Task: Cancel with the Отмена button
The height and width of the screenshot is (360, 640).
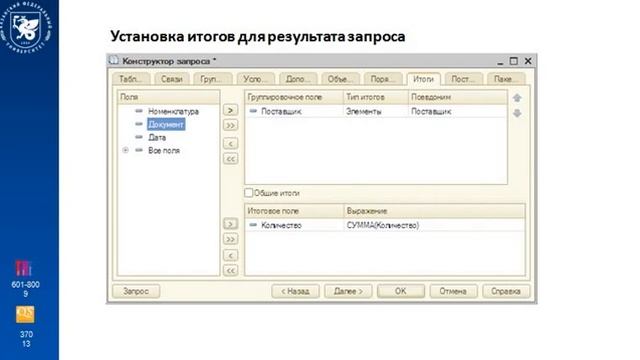Action: click(453, 291)
